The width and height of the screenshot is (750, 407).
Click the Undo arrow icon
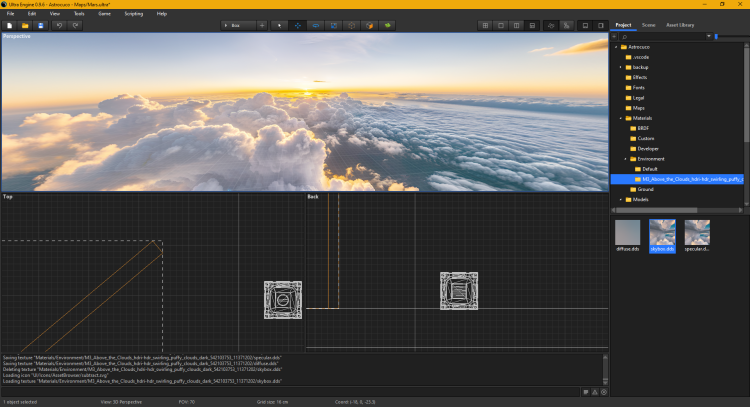(60, 25)
